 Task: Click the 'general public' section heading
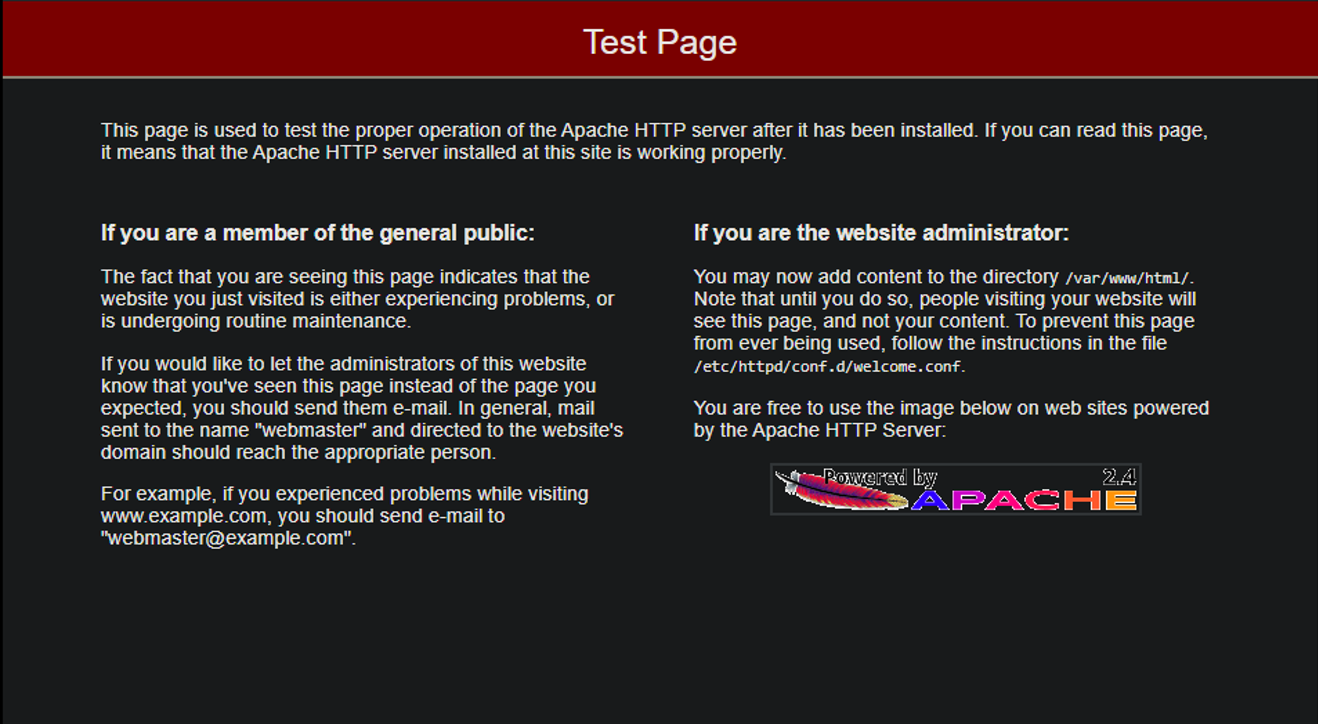[317, 232]
